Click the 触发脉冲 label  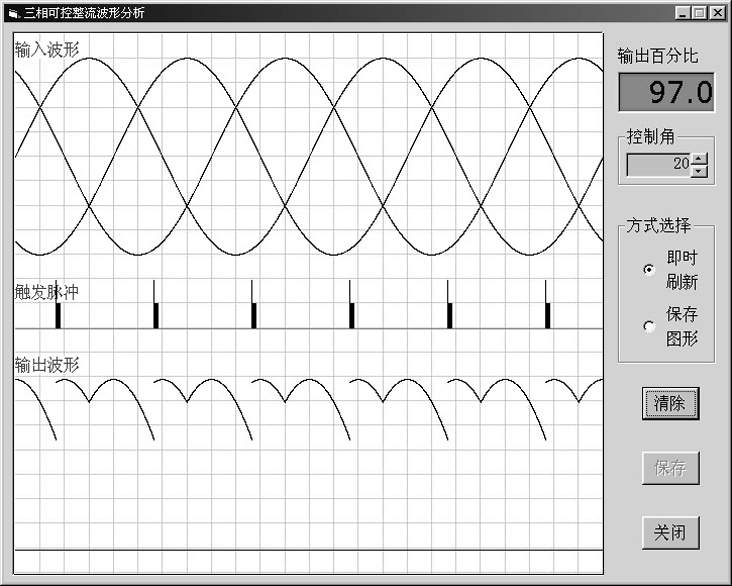(x=47, y=292)
